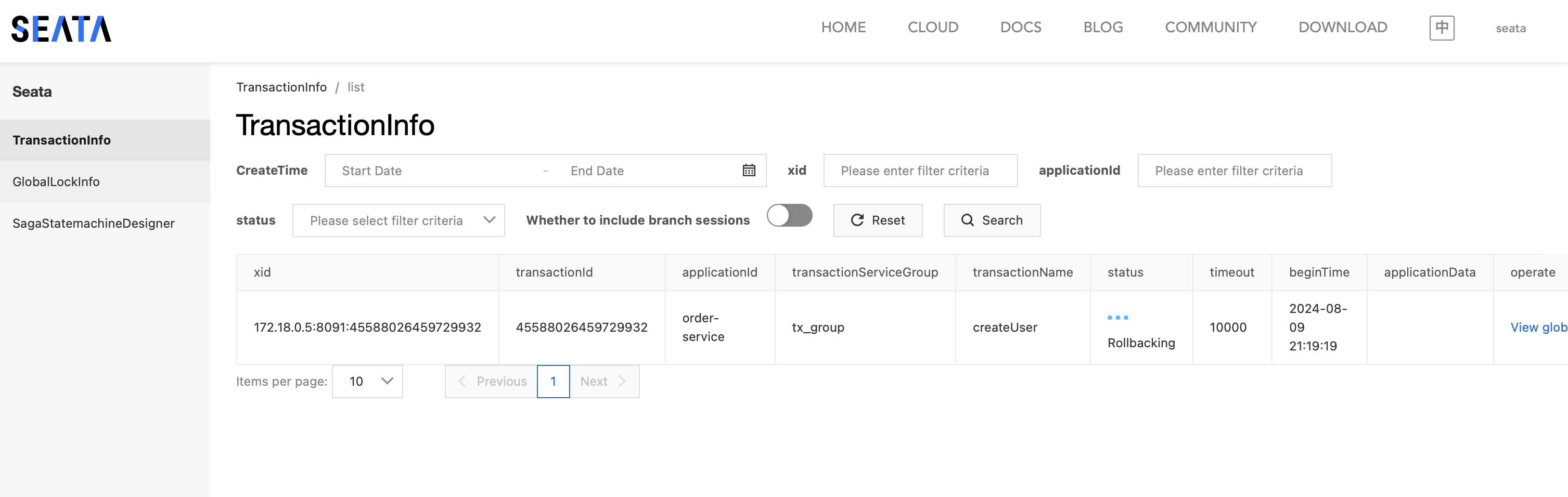Viewport: 1568px width, 497px height.
Task: Click the Next page button
Action: pyautogui.click(x=604, y=382)
